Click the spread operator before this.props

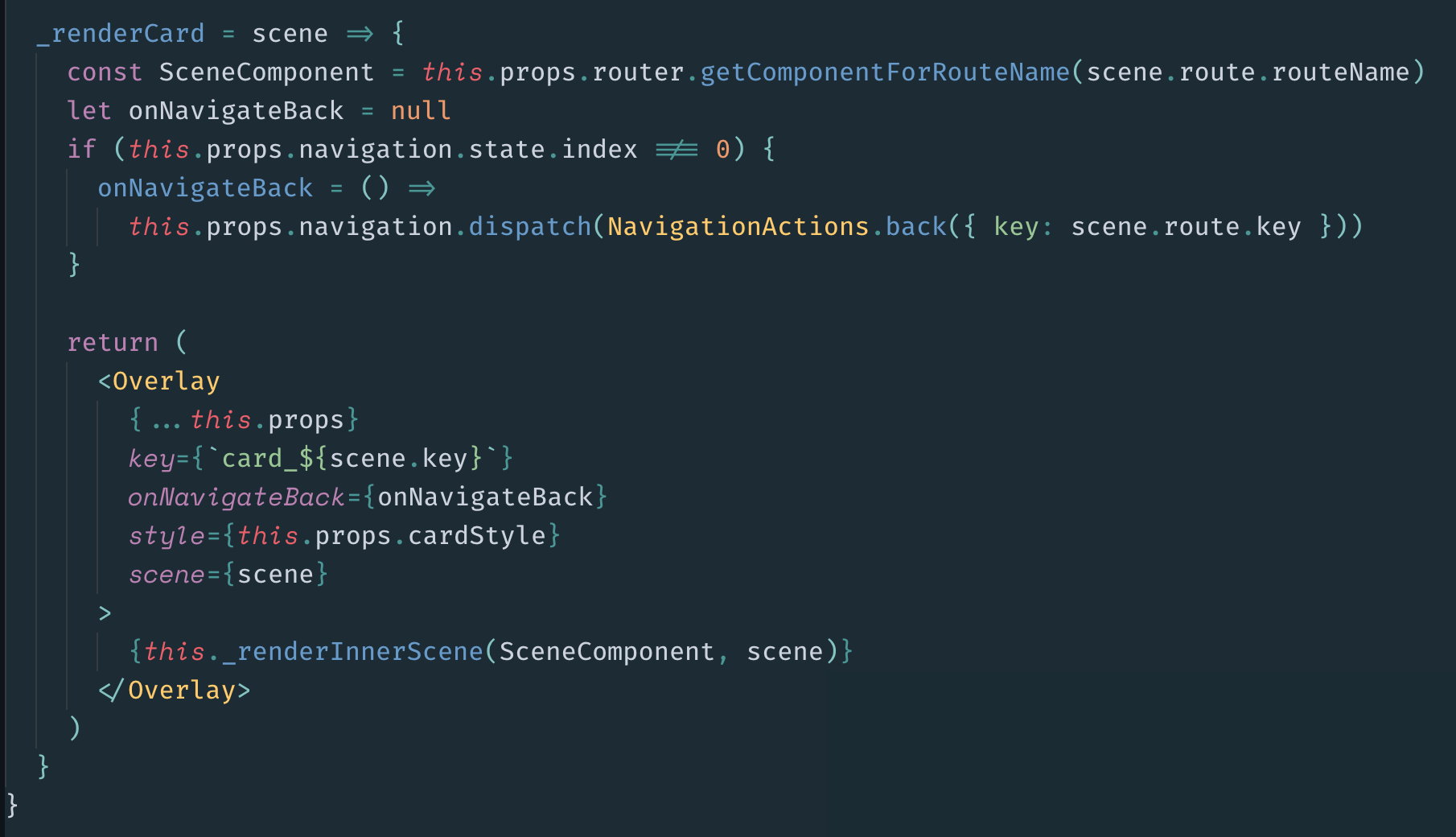pos(166,420)
